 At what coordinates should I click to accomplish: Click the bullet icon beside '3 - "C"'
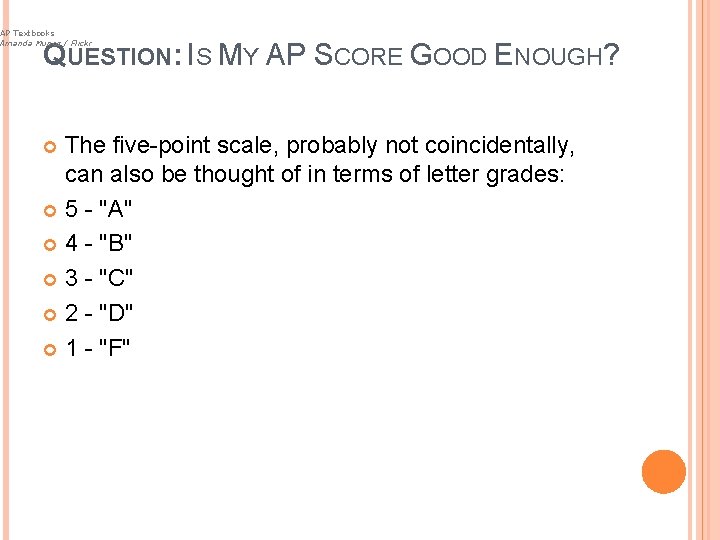(51, 279)
